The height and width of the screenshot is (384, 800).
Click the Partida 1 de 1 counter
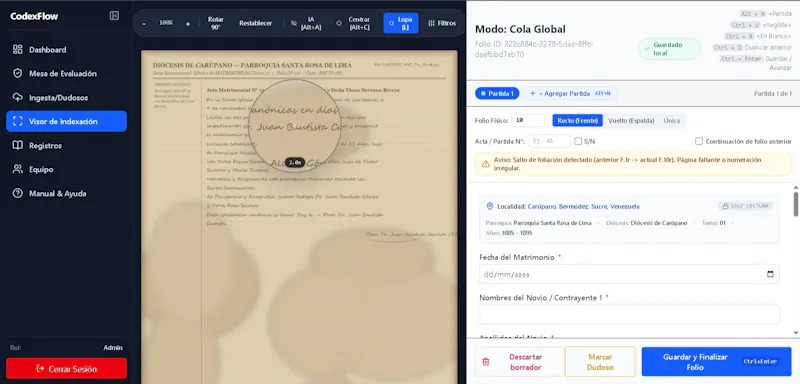pos(772,93)
